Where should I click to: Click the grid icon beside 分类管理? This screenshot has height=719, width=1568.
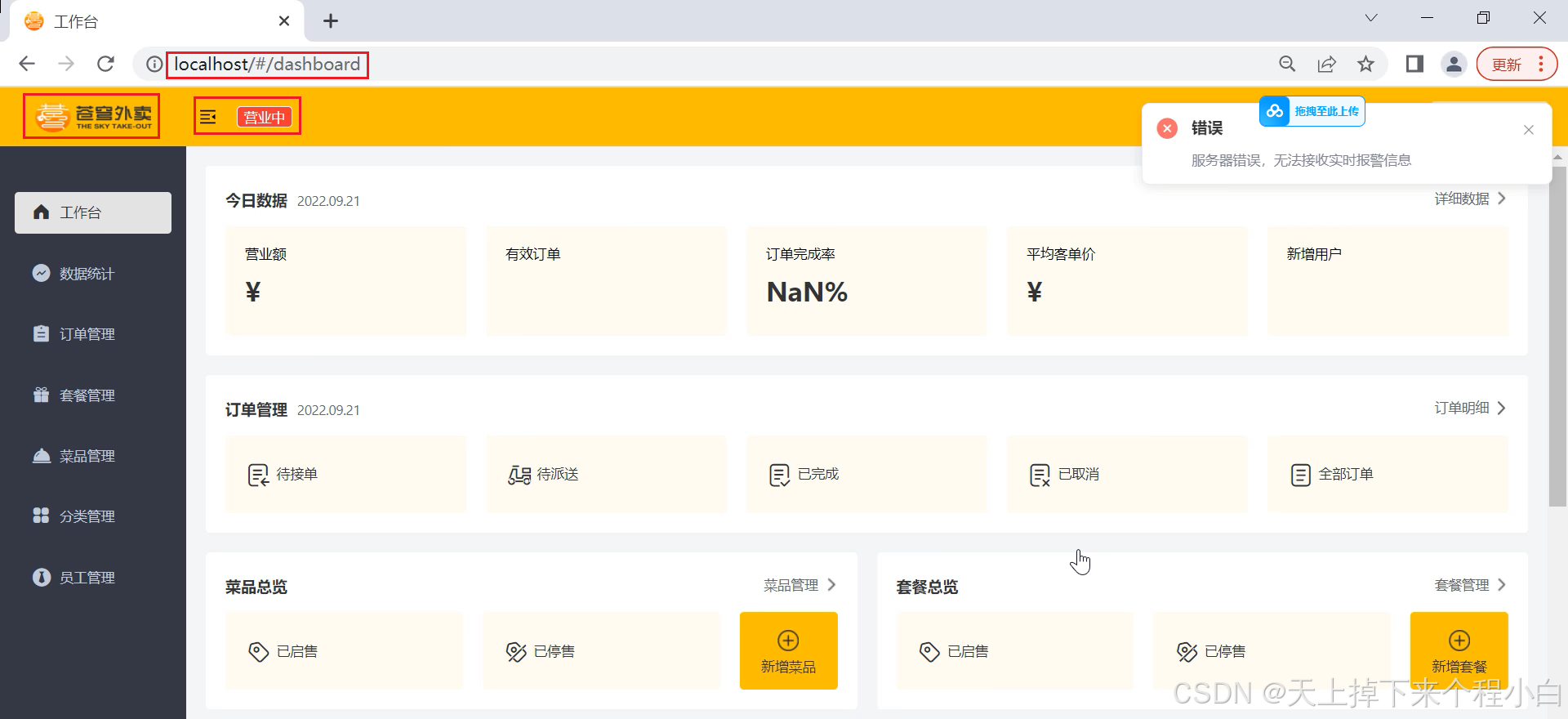click(x=41, y=516)
